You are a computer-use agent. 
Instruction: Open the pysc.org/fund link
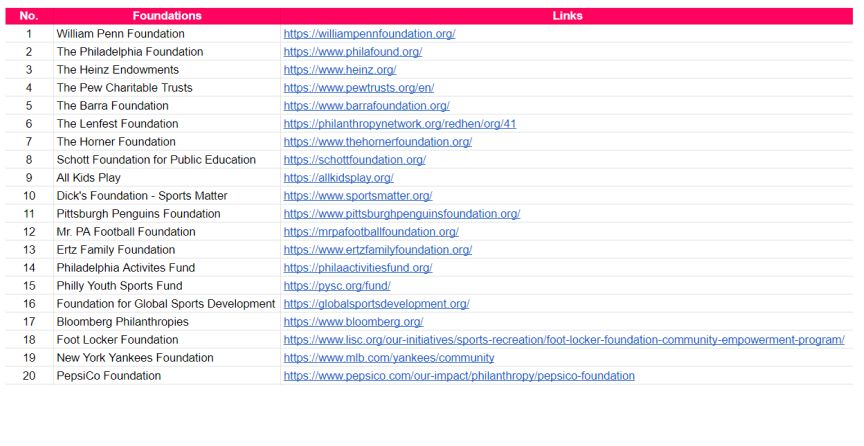point(337,286)
